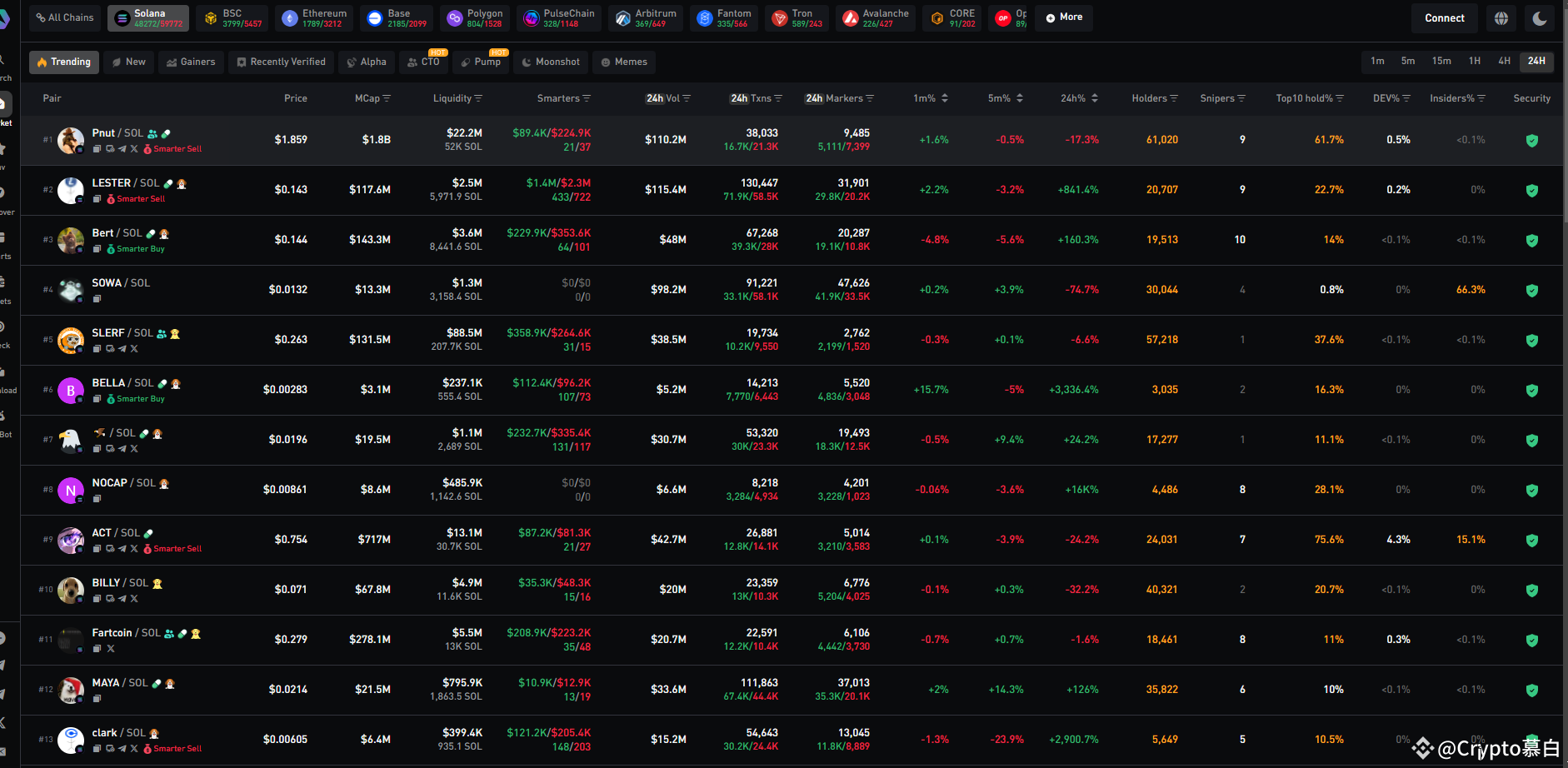The width and height of the screenshot is (1568, 768).
Task: Open Pnut's X (Twitter) page icon
Action: click(x=133, y=148)
